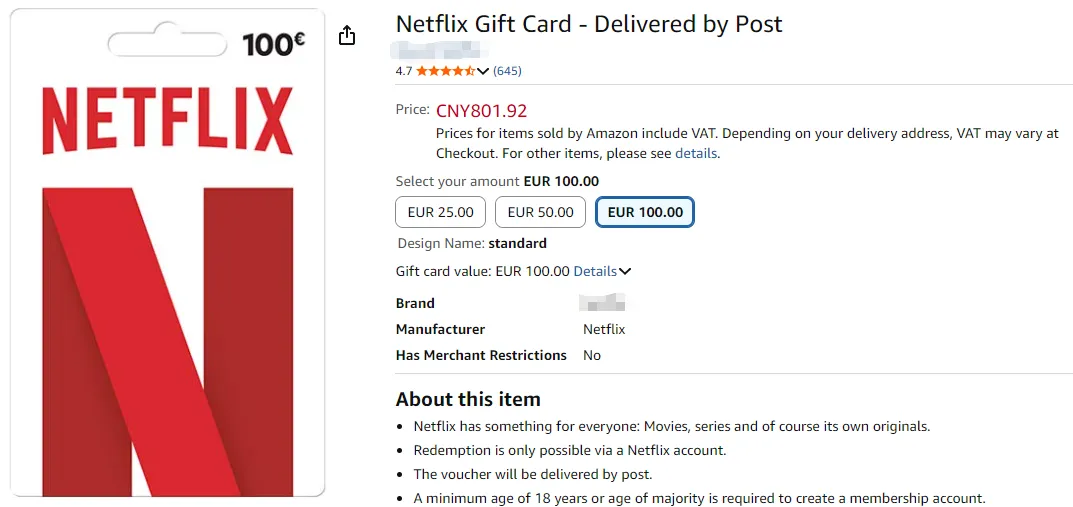Open the rating breakdown chevron arrow
Image resolution: width=1073 pixels, height=507 pixels.
pyautogui.click(x=484, y=71)
